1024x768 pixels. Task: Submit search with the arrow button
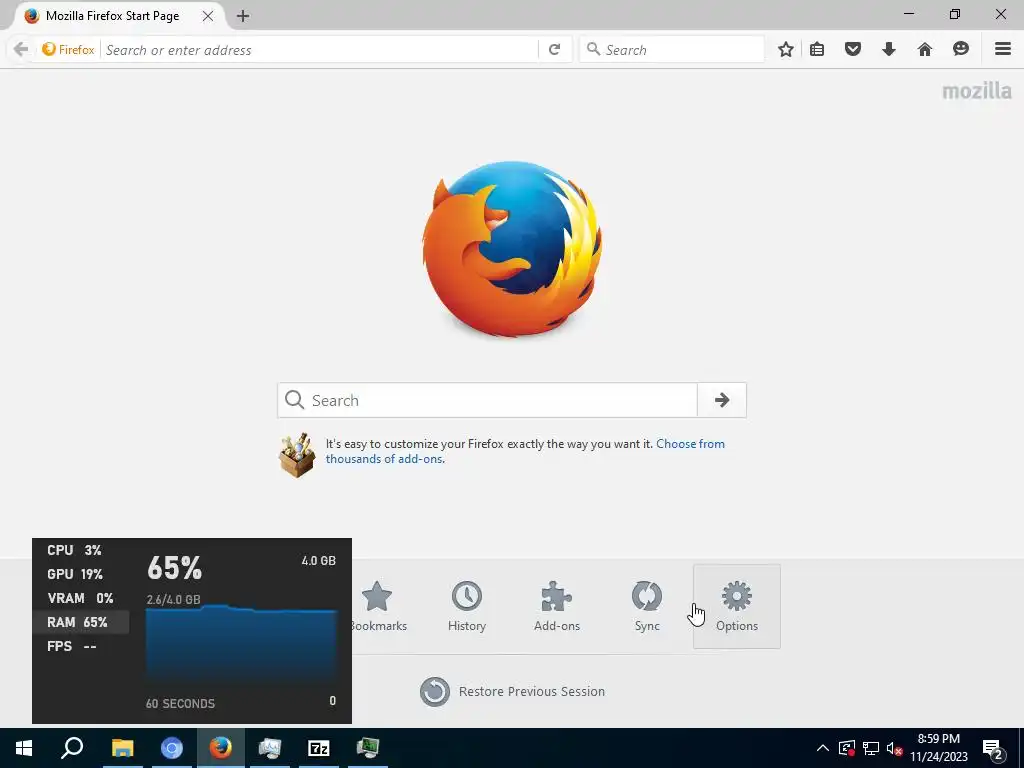[722, 400]
